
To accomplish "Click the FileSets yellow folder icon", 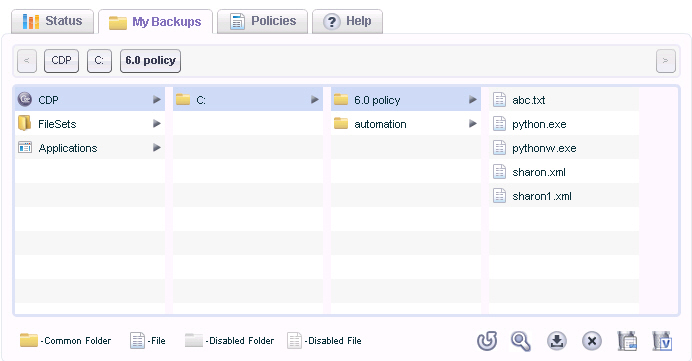I will pos(25,124).
